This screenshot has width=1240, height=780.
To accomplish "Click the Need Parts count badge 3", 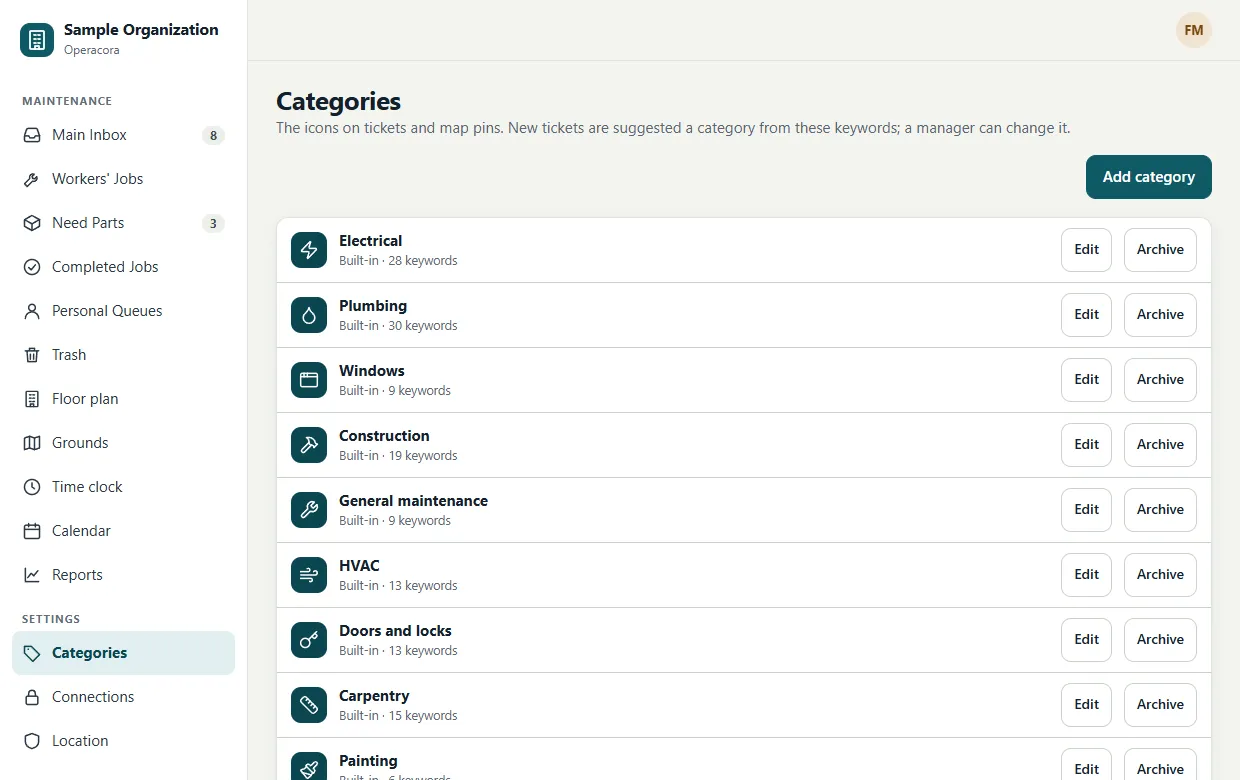I will point(212,223).
